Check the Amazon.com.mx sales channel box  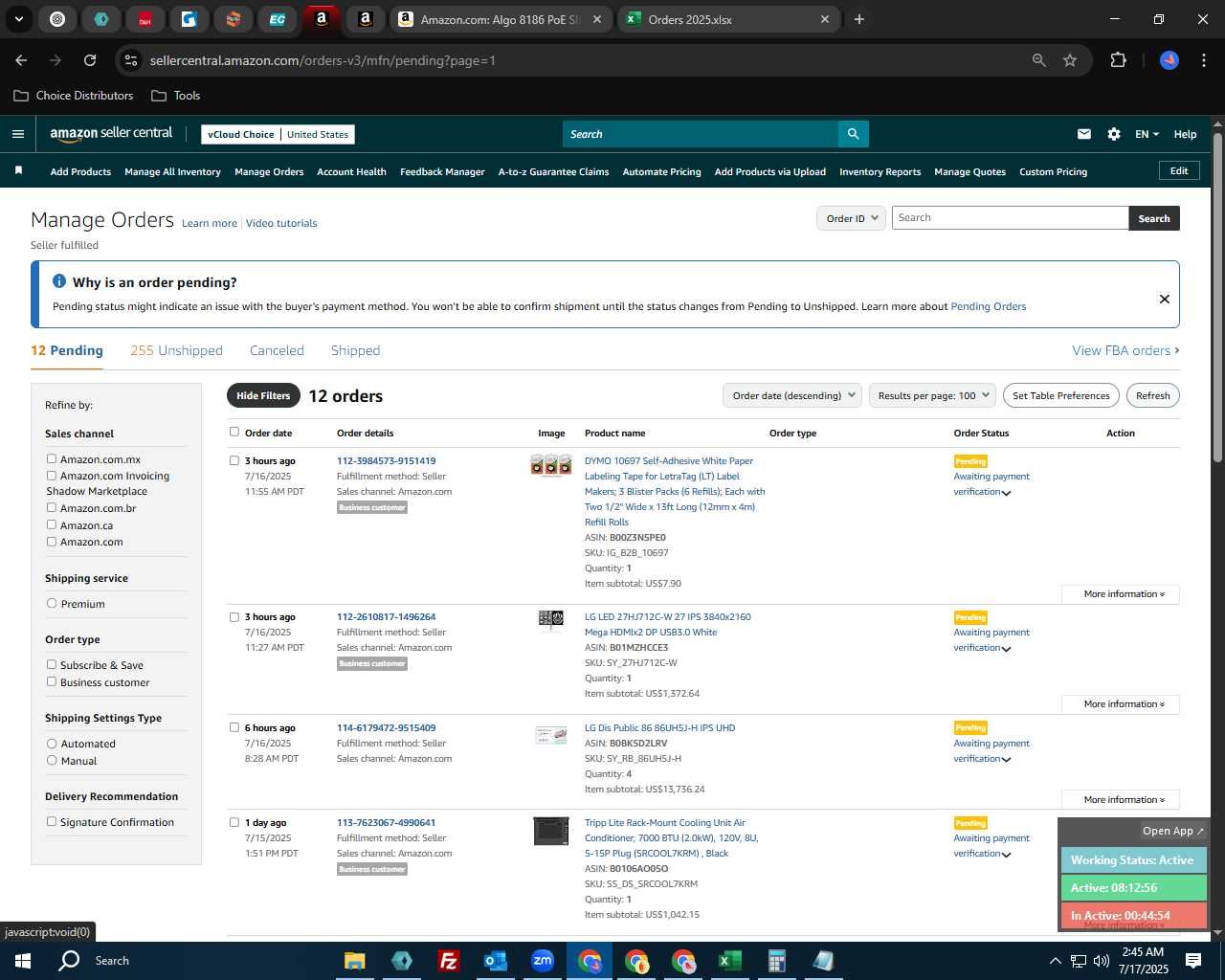pyautogui.click(x=52, y=459)
